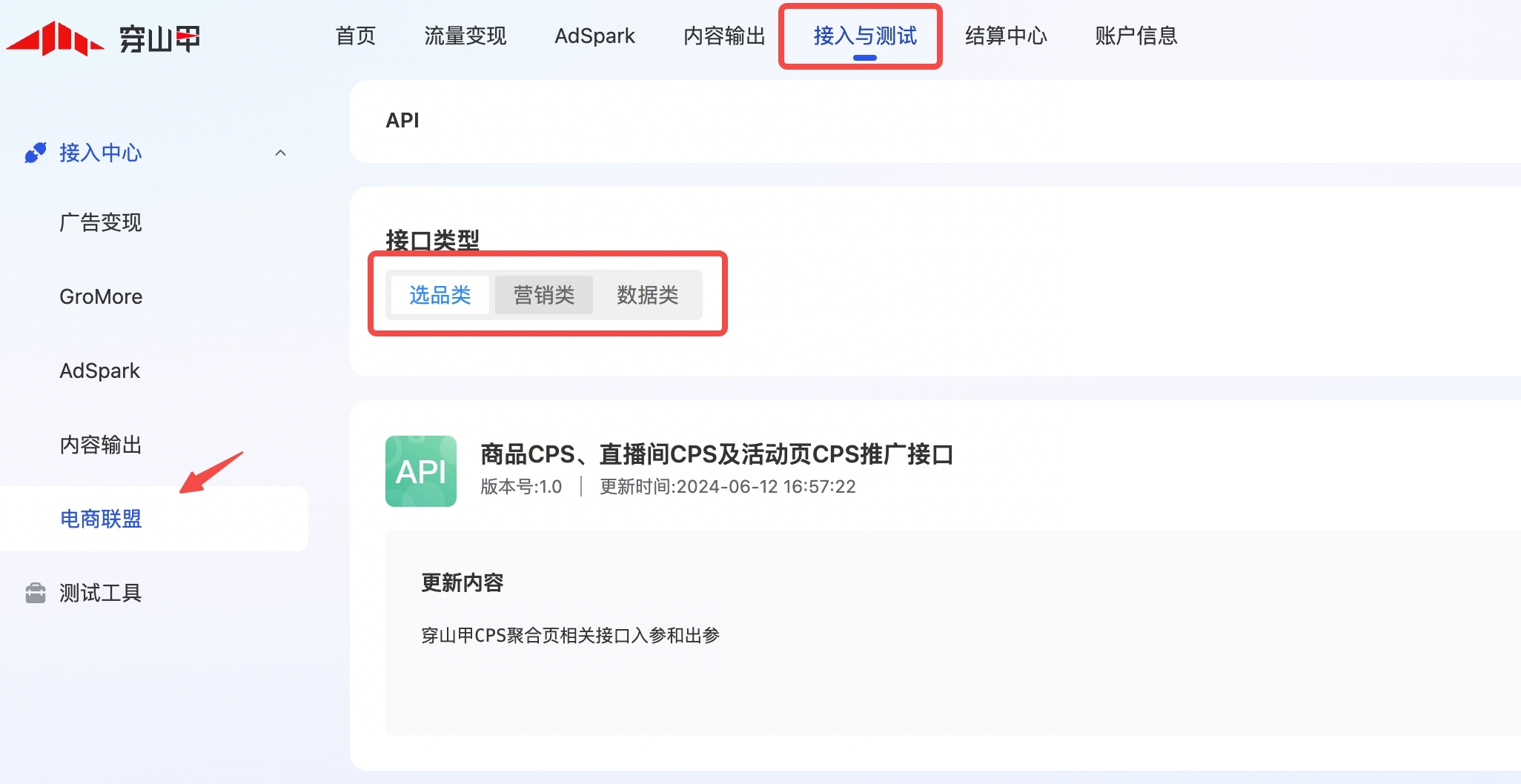Switch to 营销类 interface type

[543, 295]
